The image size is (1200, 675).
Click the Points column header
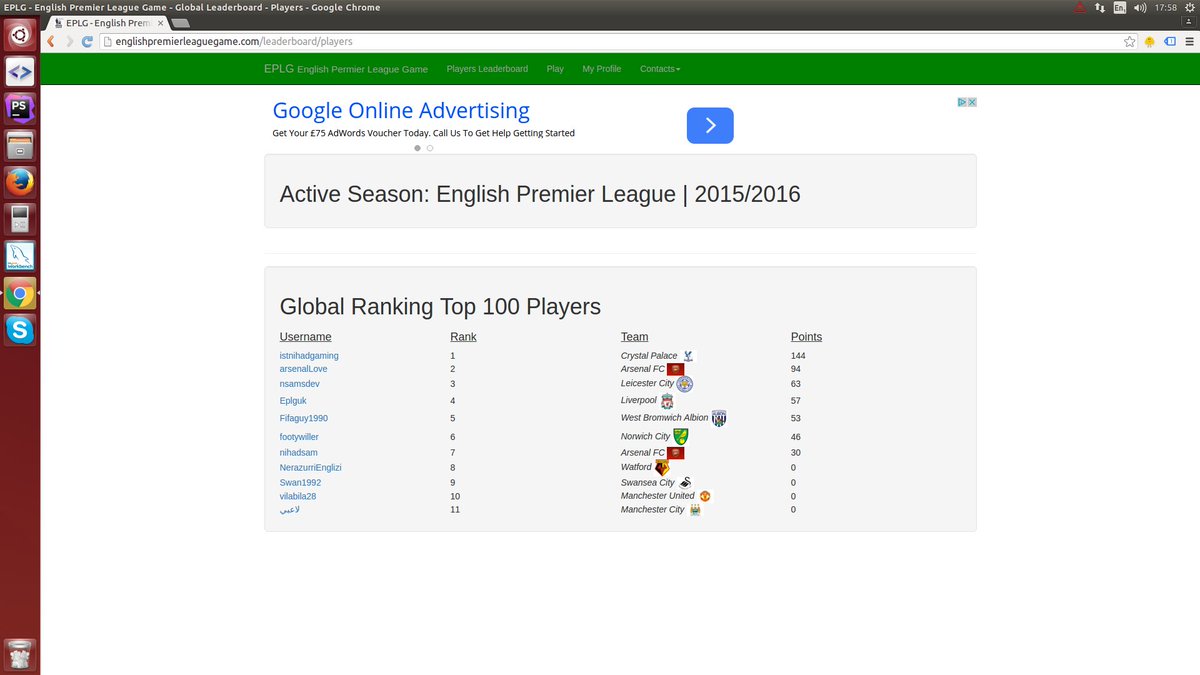[x=806, y=337]
